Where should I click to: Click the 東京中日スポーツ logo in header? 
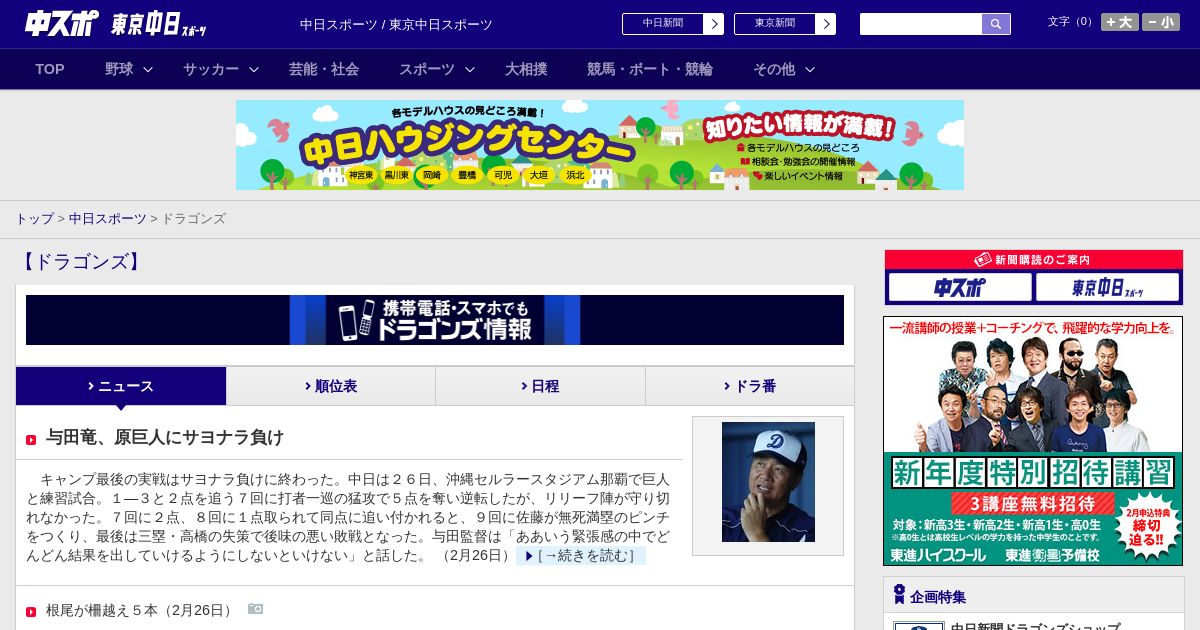coord(159,24)
